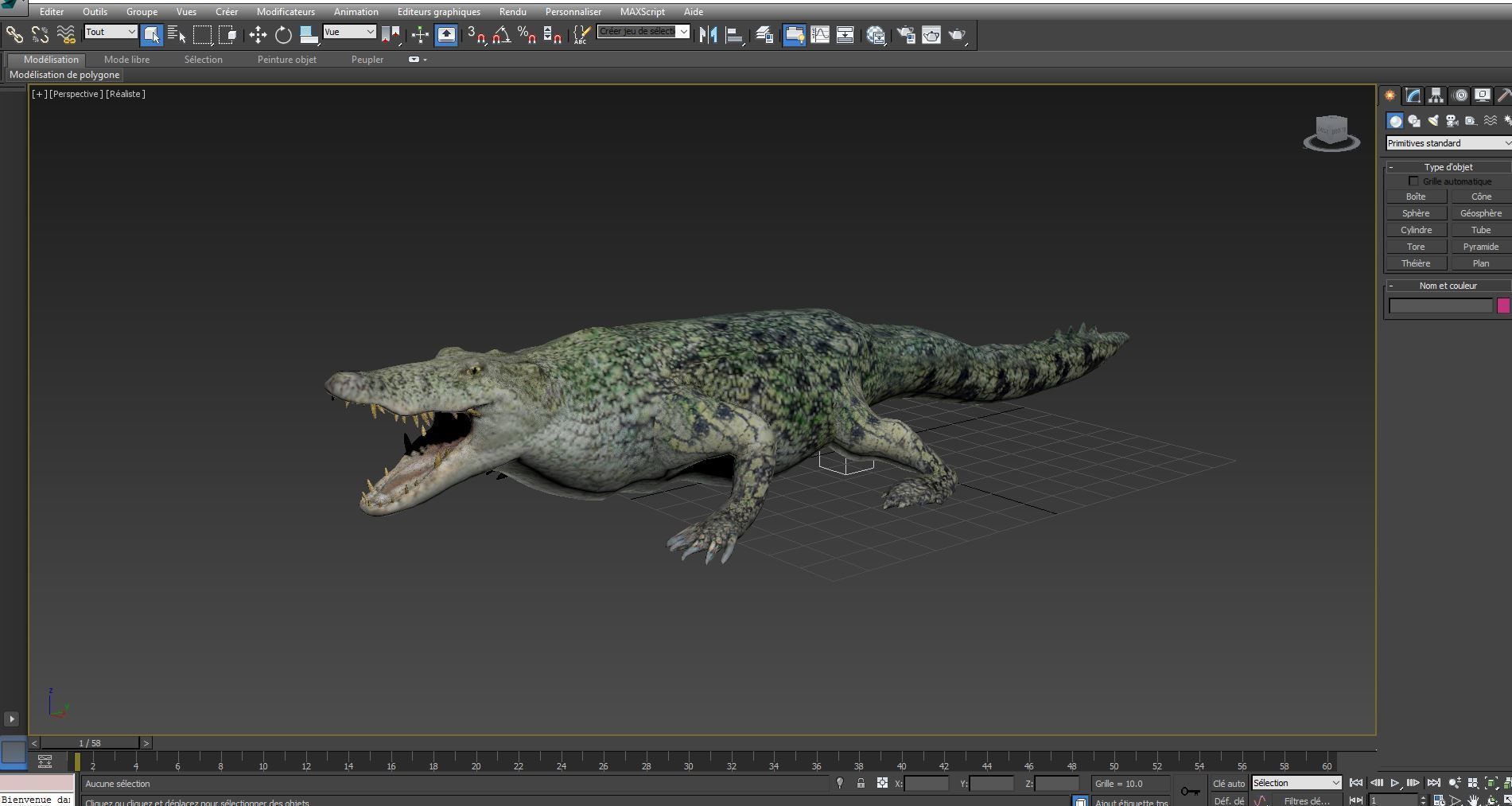
Task: Open the Rendered Frame Window
Action: (x=931, y=34)
